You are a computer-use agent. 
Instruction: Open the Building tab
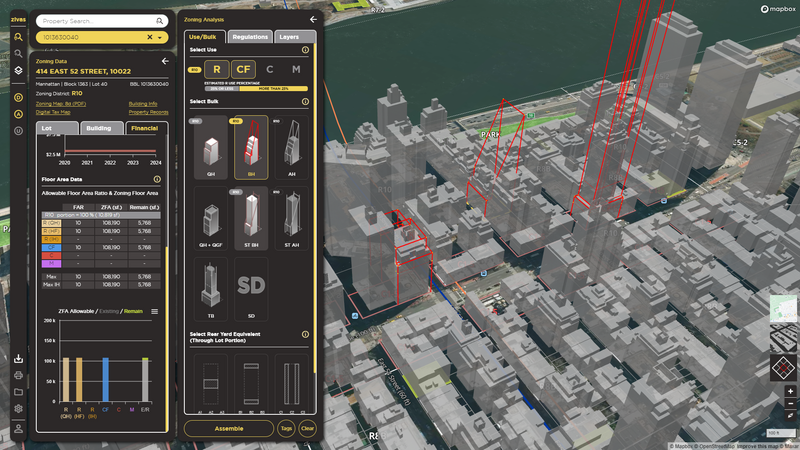pos(98,128)
